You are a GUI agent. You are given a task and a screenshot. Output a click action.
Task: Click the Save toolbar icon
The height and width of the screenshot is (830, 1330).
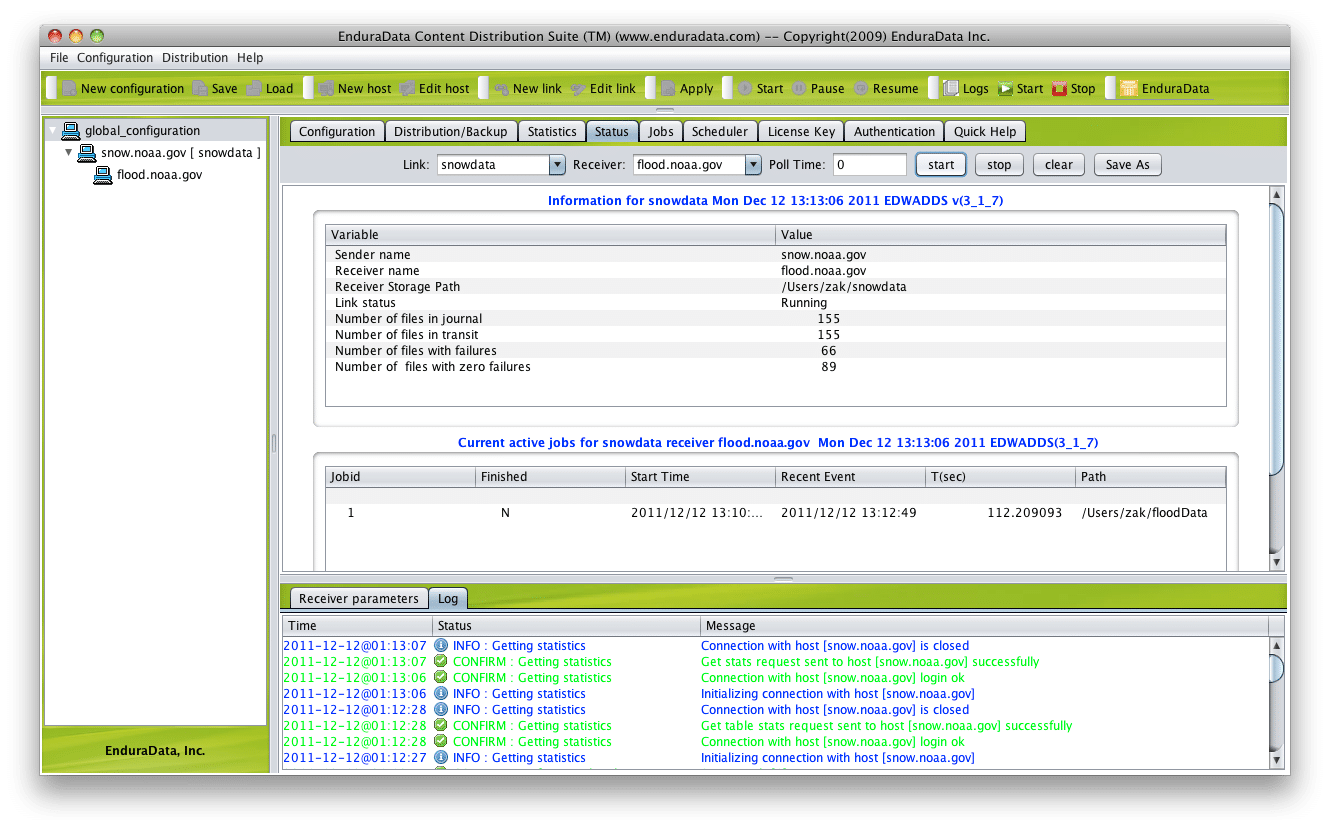[x=200, y=88]
